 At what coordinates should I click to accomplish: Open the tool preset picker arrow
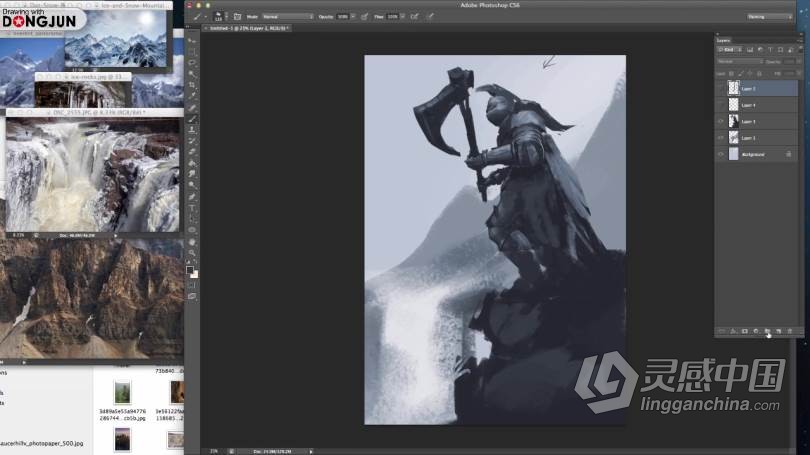tap(205, 17)
